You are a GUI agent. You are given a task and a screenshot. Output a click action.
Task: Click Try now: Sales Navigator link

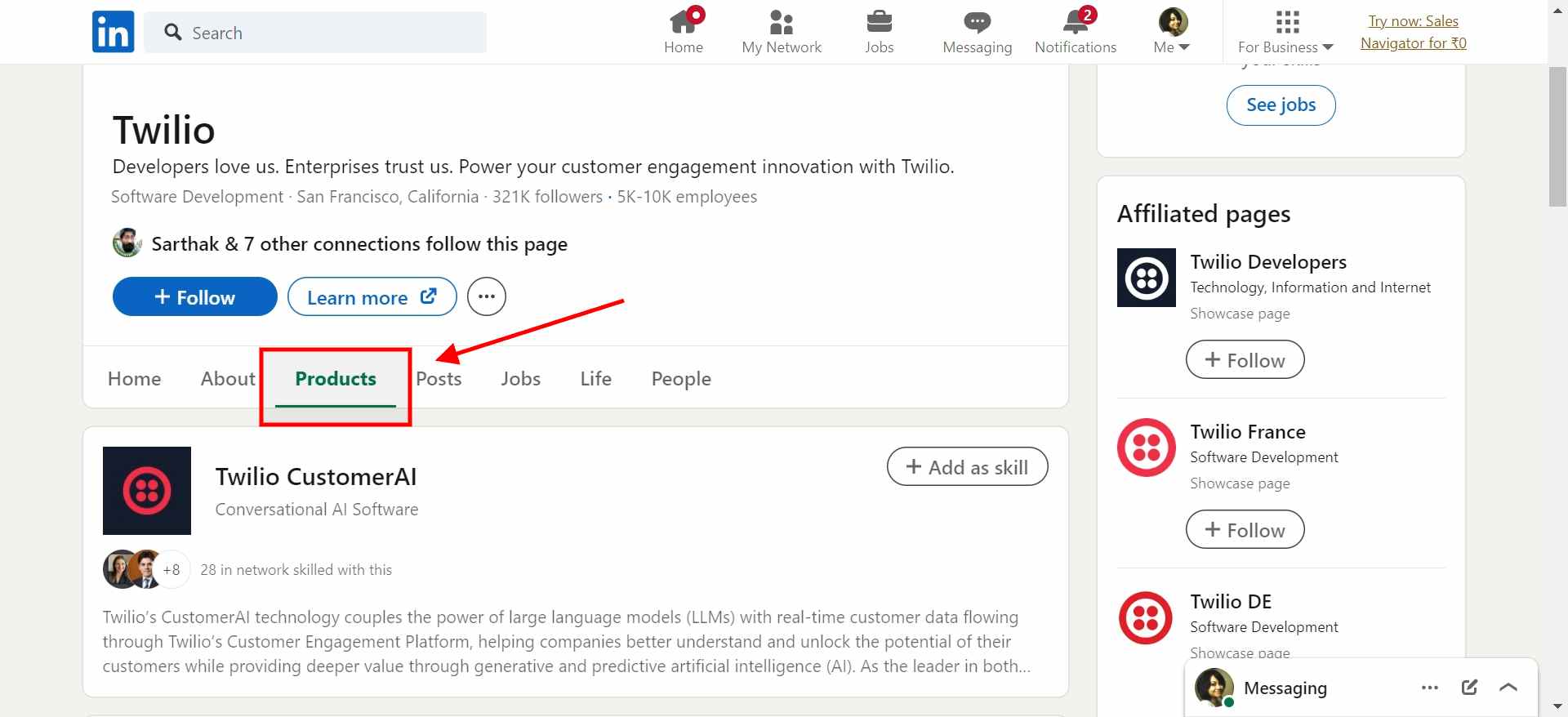click(x=1414, y=32)
